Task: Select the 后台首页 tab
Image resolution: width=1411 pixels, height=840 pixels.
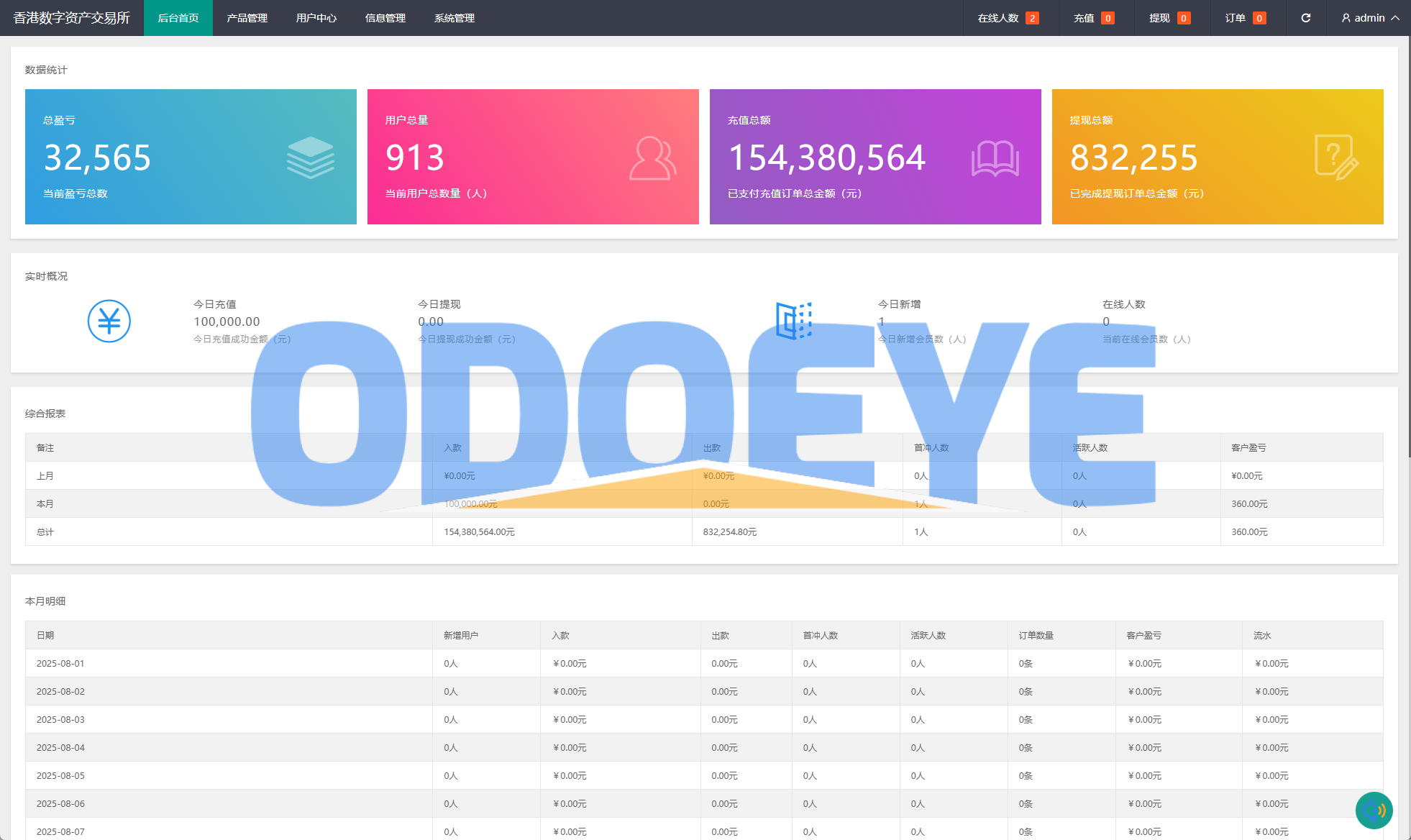Action: (x=178, y=18)
